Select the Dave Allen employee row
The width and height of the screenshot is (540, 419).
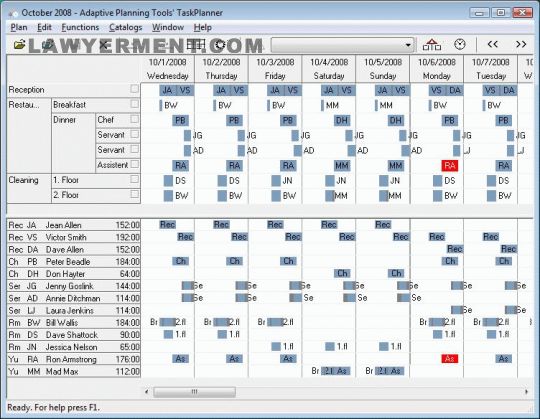(x=74, y=250)
